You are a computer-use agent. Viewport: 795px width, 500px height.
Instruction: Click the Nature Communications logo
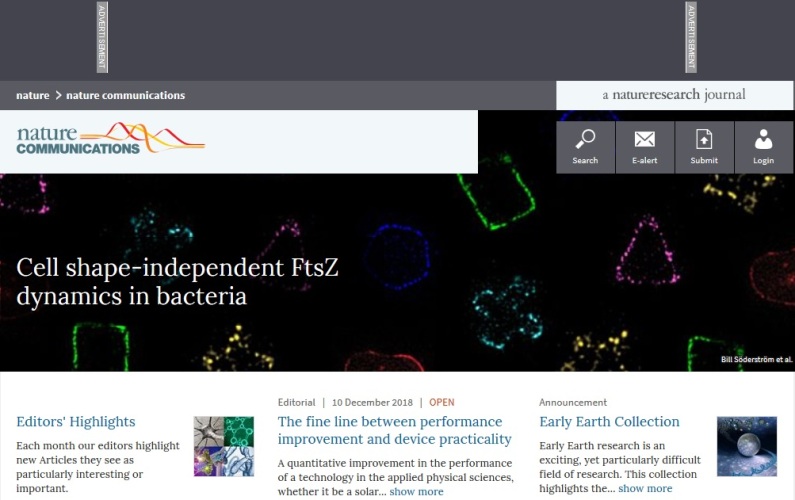point(110,139)
